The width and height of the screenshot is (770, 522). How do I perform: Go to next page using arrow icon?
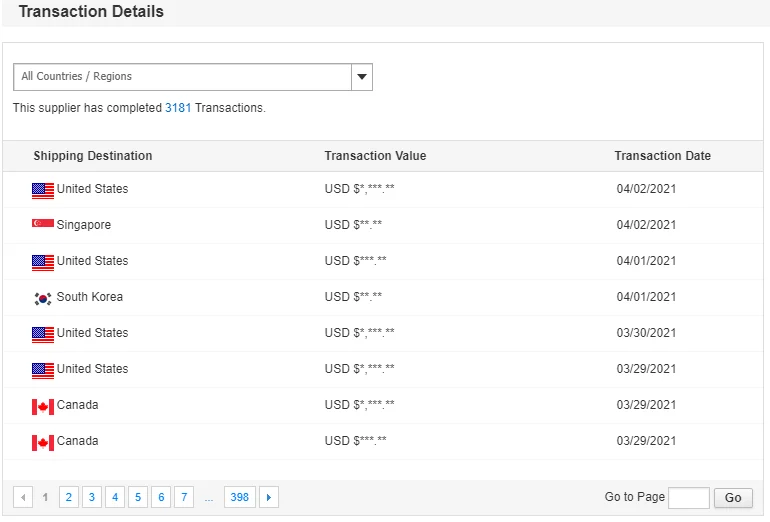tap(268, 497)
